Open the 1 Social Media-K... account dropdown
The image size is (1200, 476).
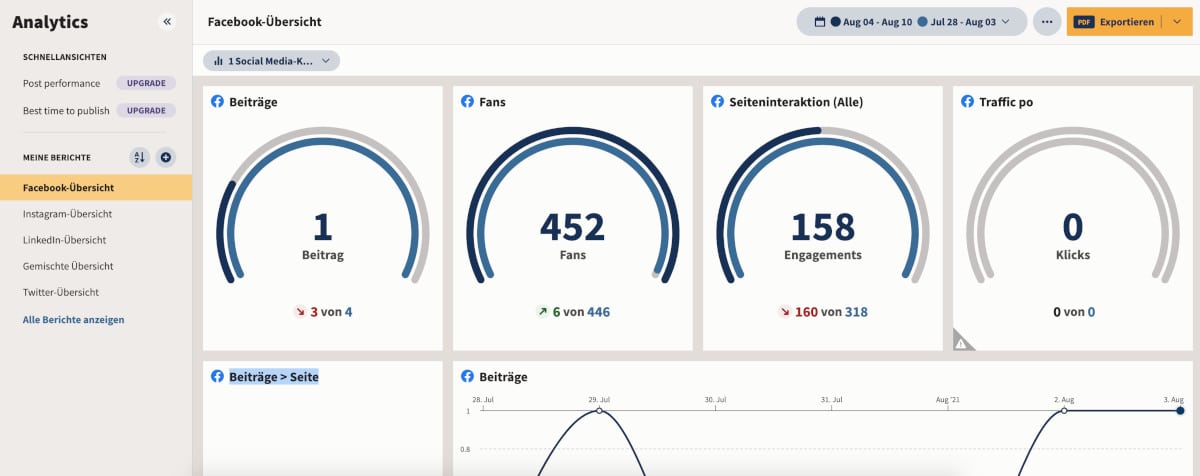pos(271,61)
